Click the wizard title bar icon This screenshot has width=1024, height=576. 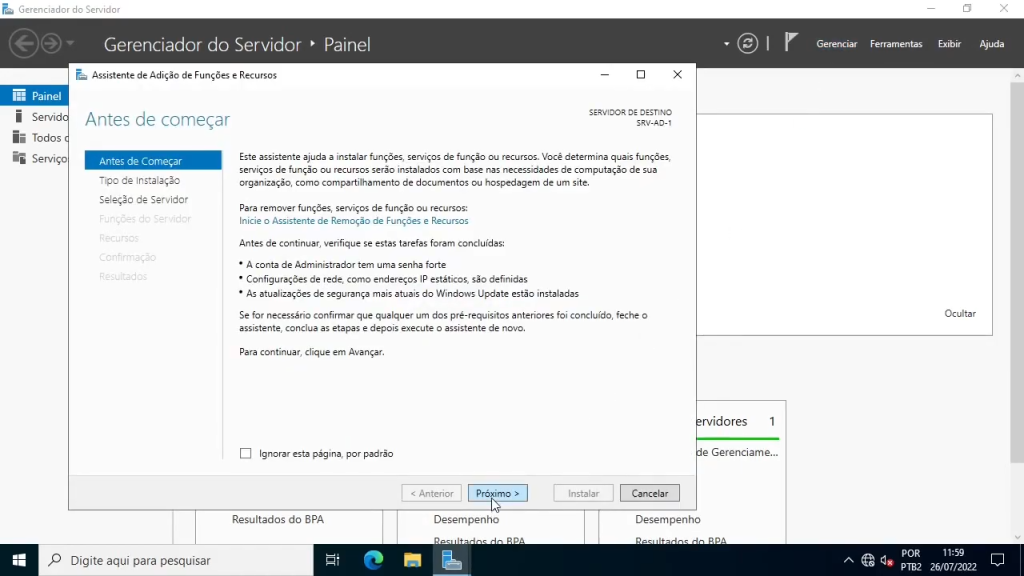(81, 75)
